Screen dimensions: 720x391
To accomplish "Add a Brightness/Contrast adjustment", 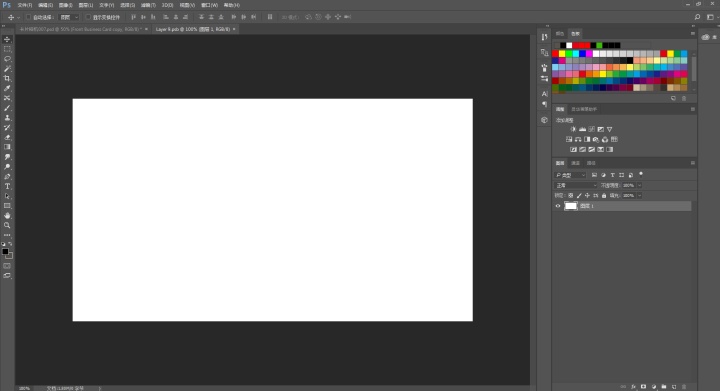I will [x=573, y=129].
